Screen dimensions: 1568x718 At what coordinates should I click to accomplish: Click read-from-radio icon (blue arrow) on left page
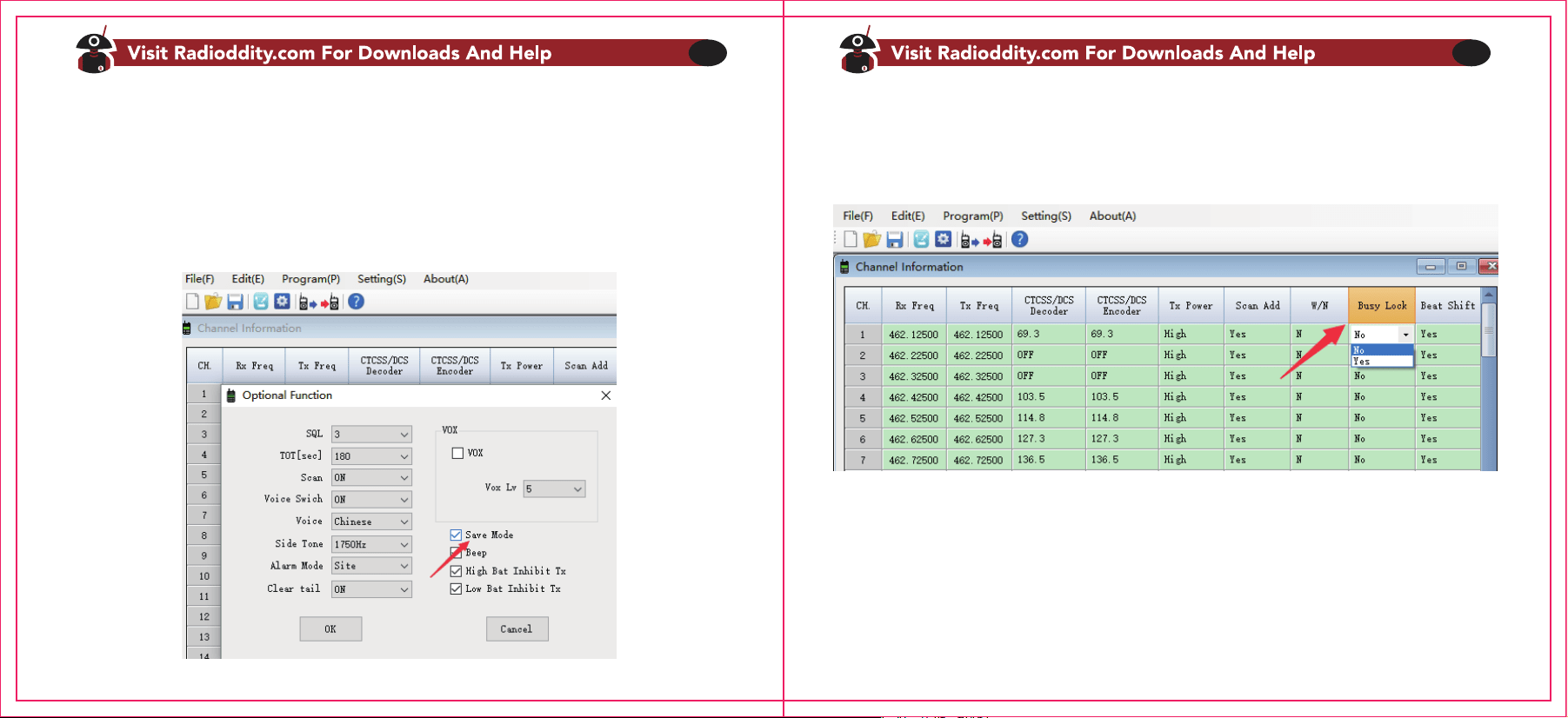(308, 302)
